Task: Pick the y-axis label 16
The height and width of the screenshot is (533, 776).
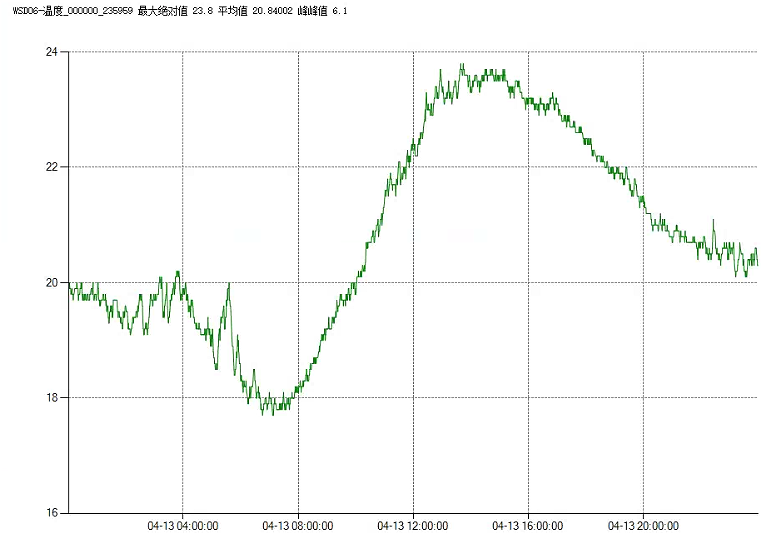Action: pyautogui.click(x=52, y=513)
